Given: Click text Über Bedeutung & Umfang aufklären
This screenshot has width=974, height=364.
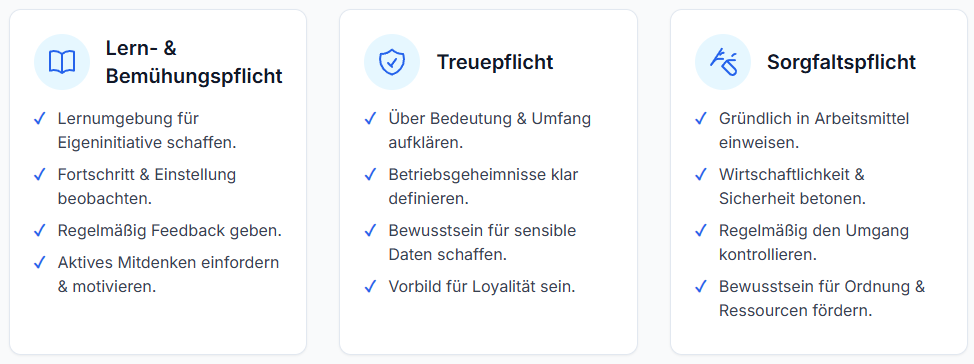Looking at the screenshot, I should point(489,130).
